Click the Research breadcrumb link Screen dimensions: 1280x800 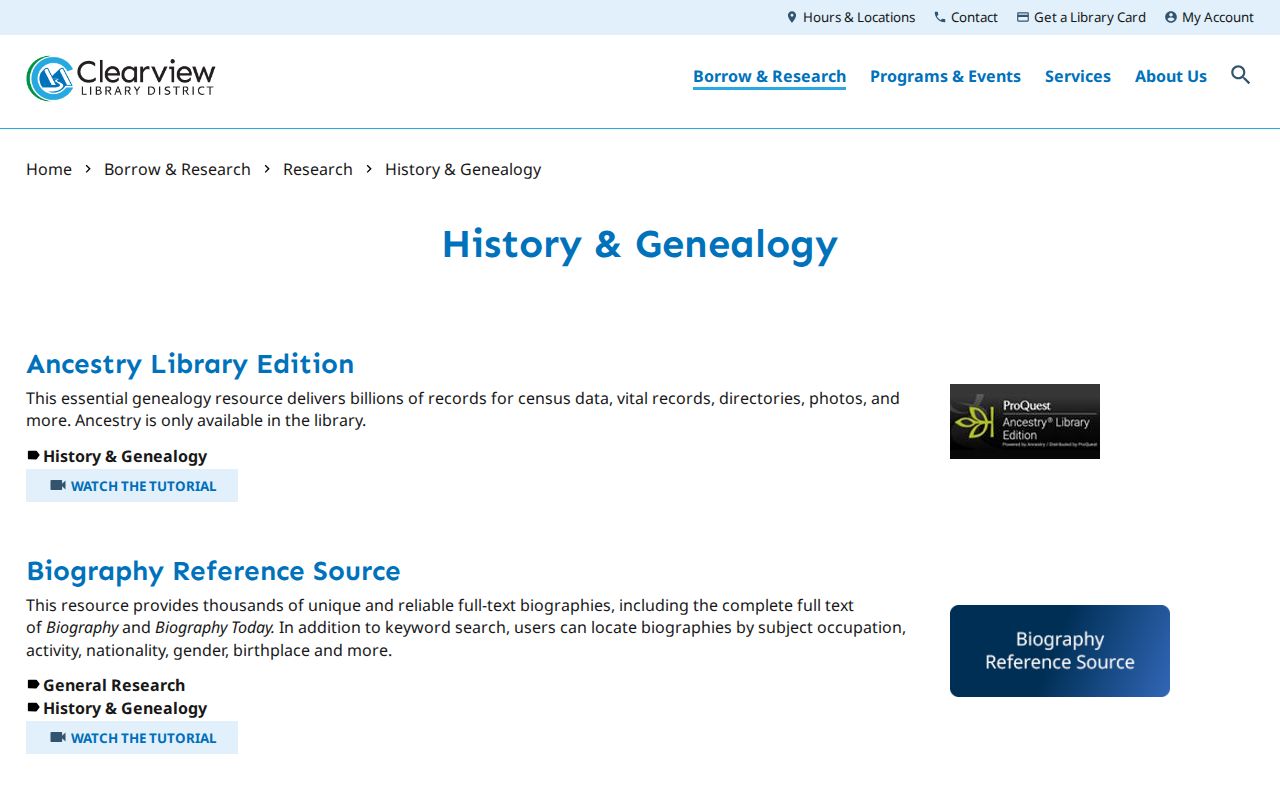point(318,169)
